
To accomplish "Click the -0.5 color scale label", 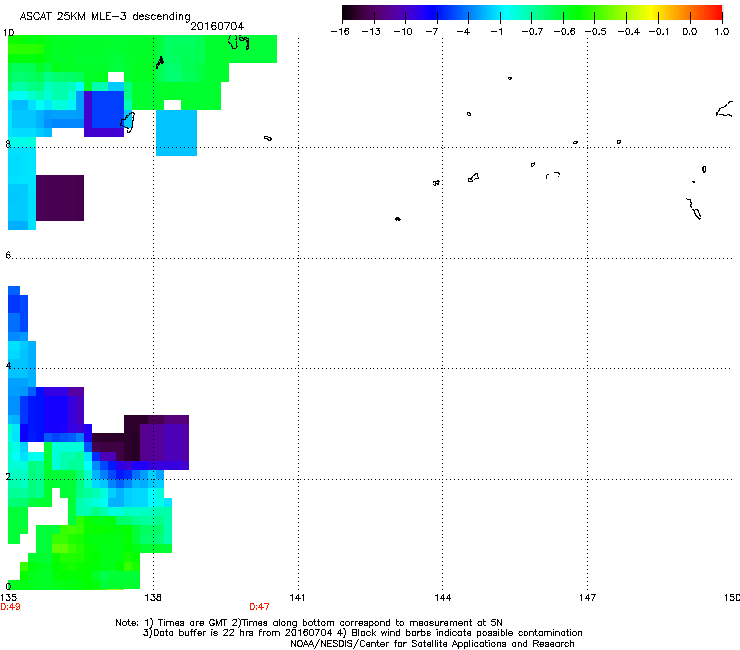I will [596, 32].
